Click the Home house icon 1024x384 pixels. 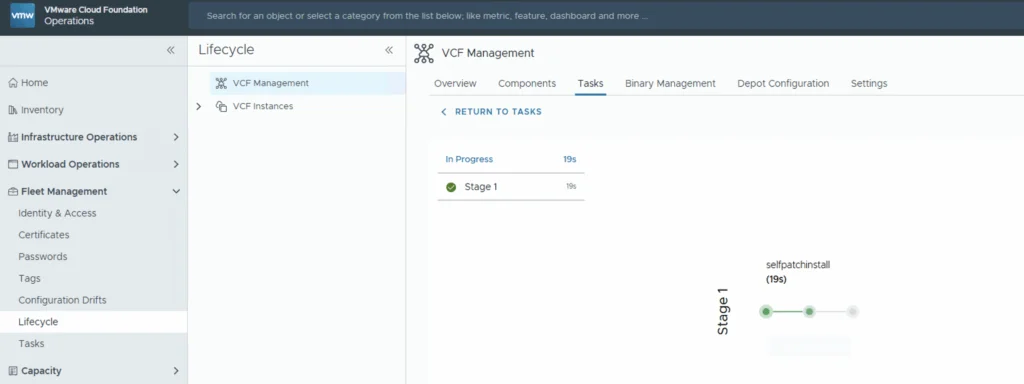(x=12, y=83)
